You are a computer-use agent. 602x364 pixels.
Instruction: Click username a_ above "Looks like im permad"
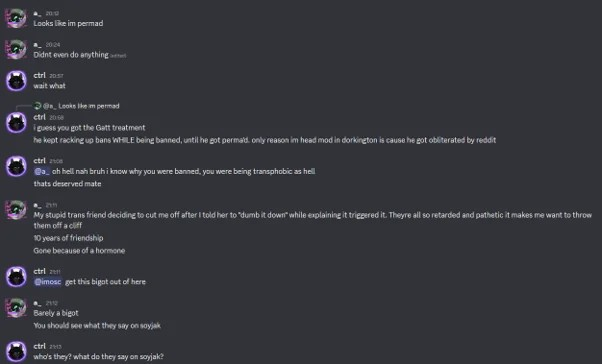(37, 13)
